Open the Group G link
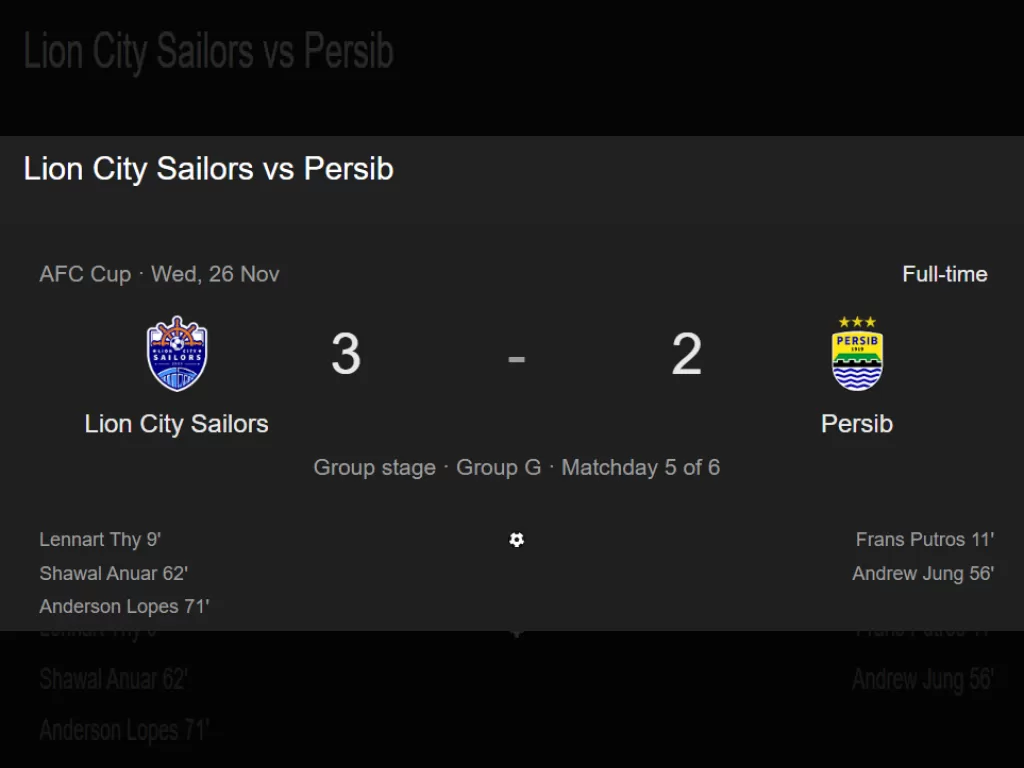The image size is (1024, 768). point(498,468)
